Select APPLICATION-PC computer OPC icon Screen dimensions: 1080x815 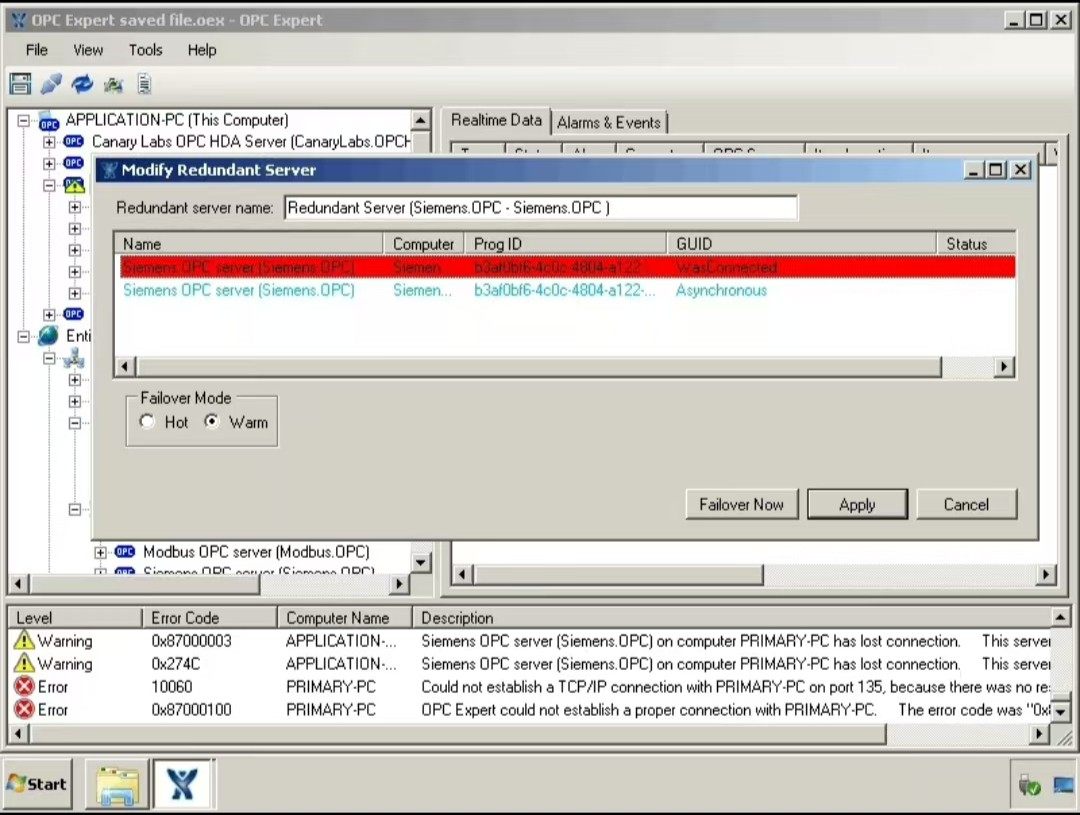pos(49,121)
